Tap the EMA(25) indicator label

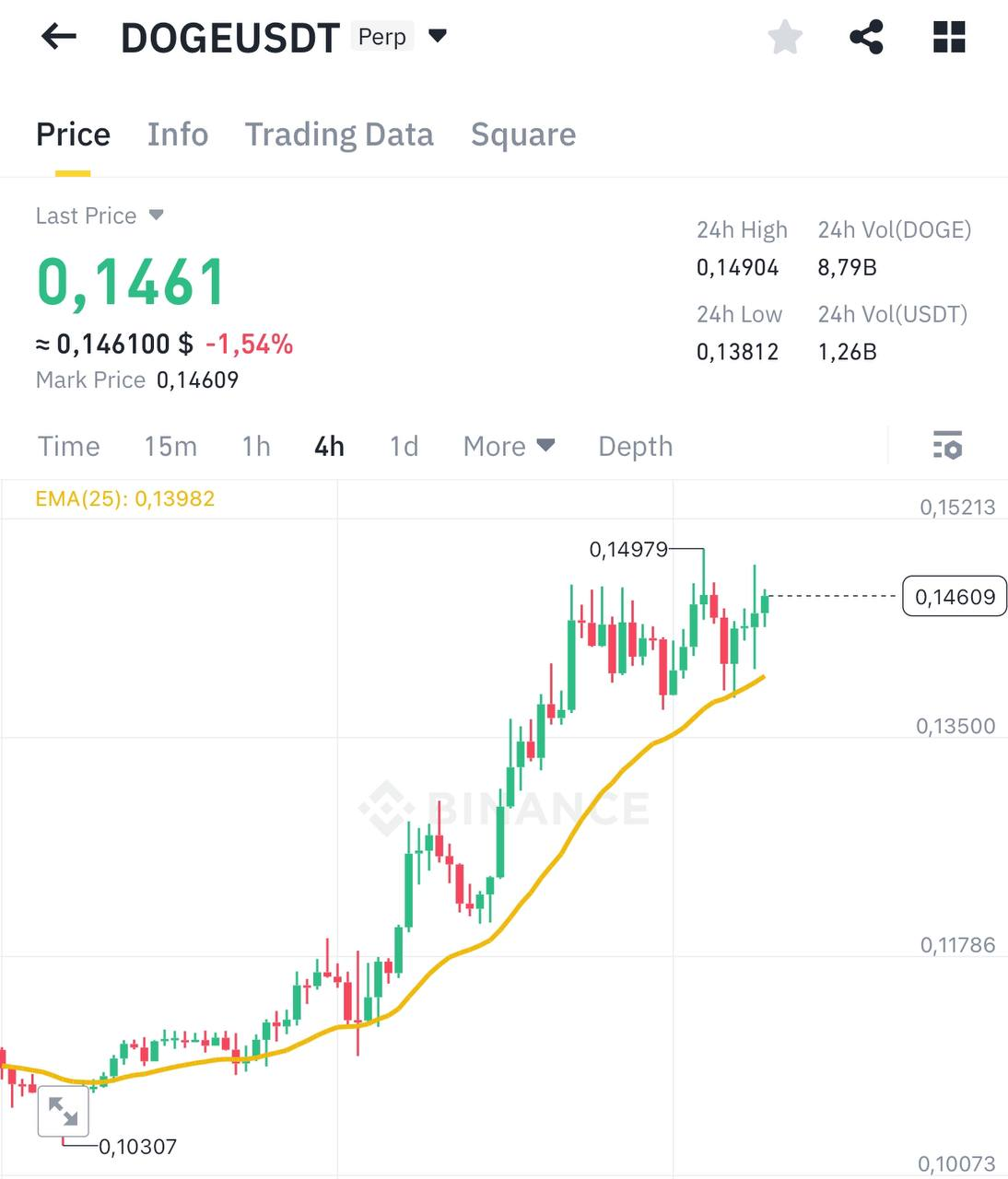pyautogui.click(x=124, y=498)
